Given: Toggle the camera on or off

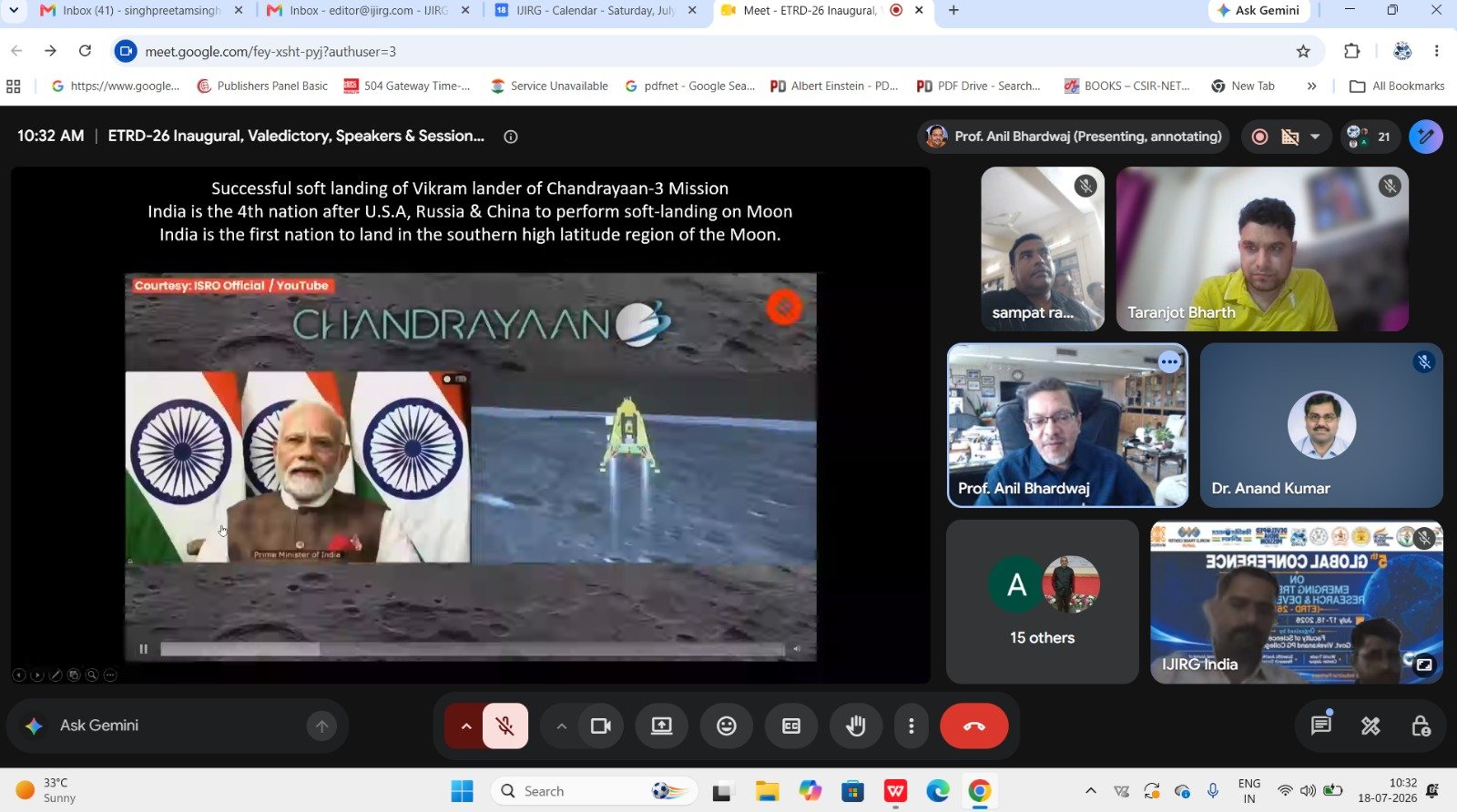Looking at the screenshot, I should (601, 726).
